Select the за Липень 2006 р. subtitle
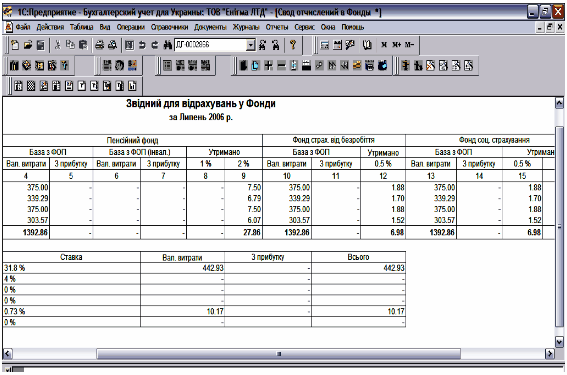Screen dimensions: 567x375 (x=201, y=118)
